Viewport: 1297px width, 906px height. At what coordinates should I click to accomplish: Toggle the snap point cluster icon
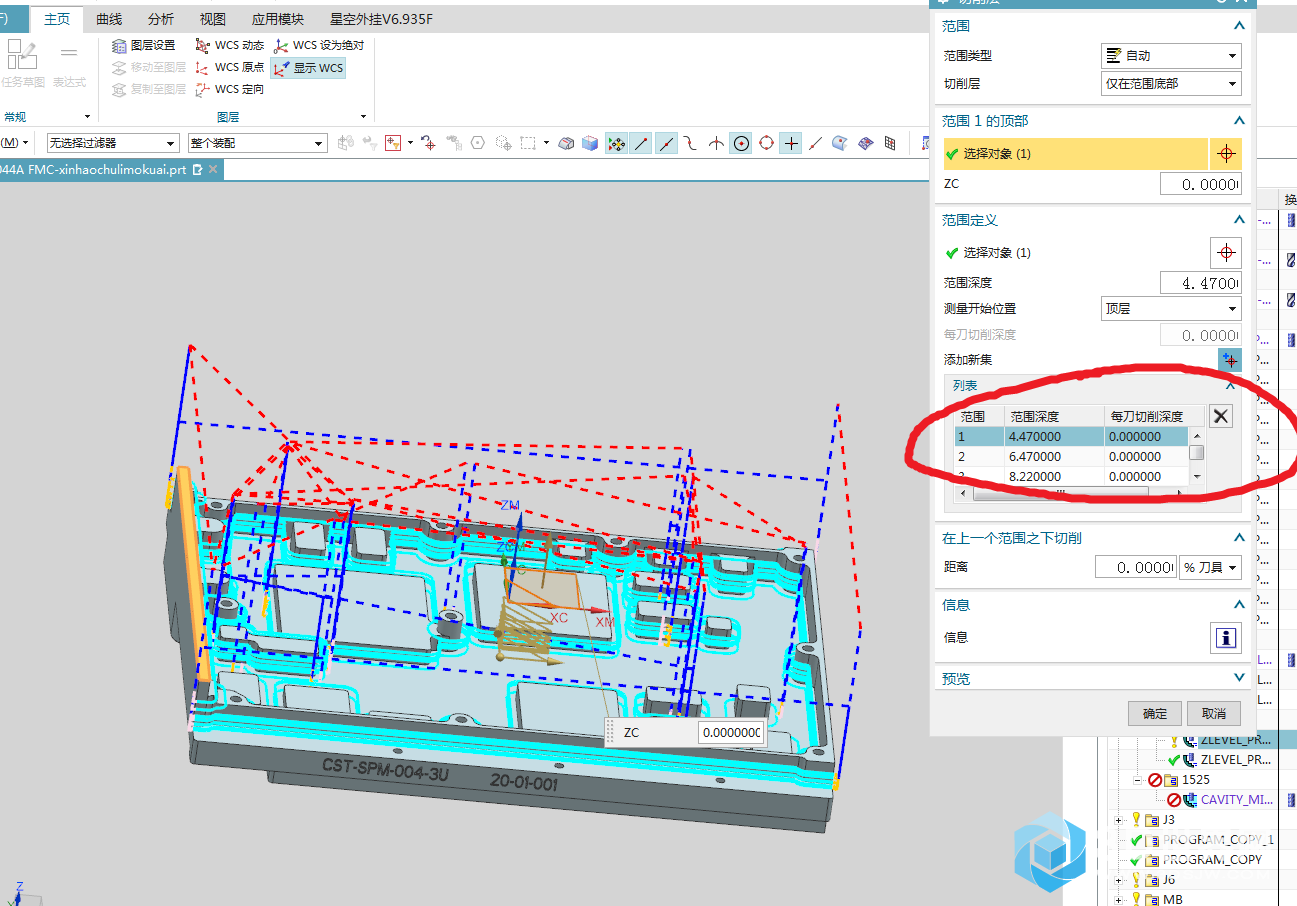617,143
